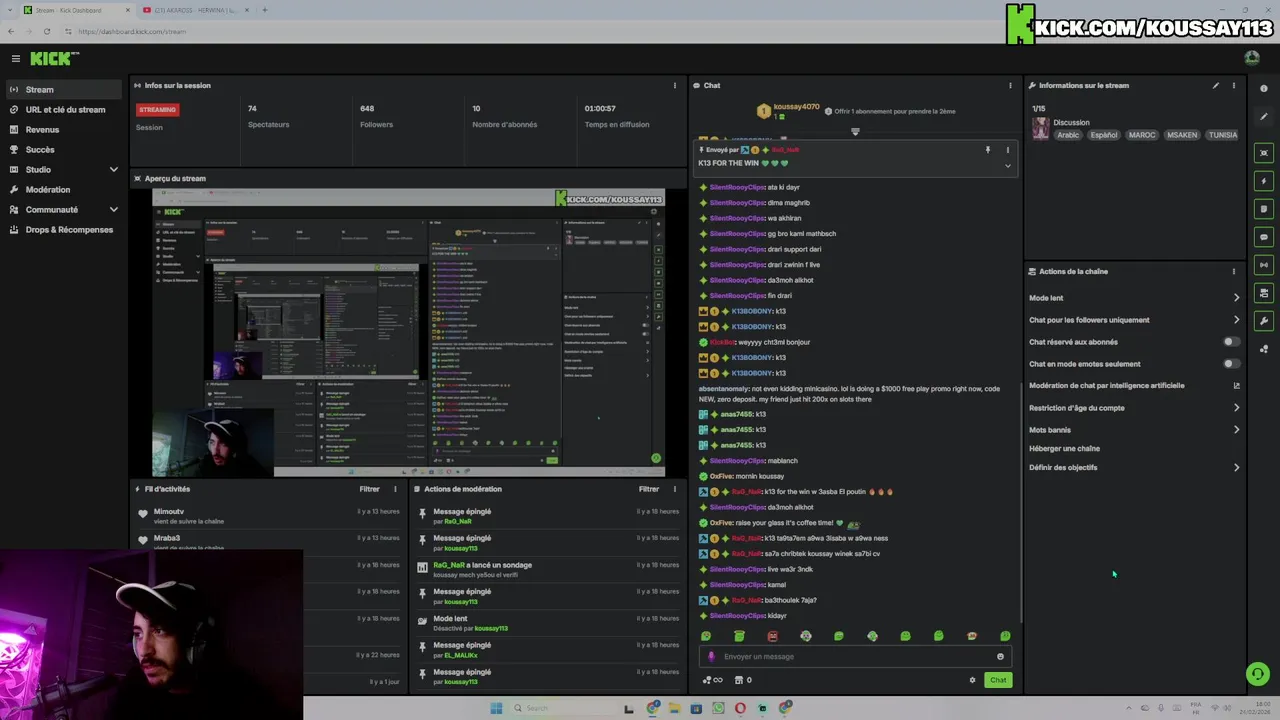This screenshot has width=1280, height=720.
Task: Open chat settings gear icon
Action: (972, 680)
